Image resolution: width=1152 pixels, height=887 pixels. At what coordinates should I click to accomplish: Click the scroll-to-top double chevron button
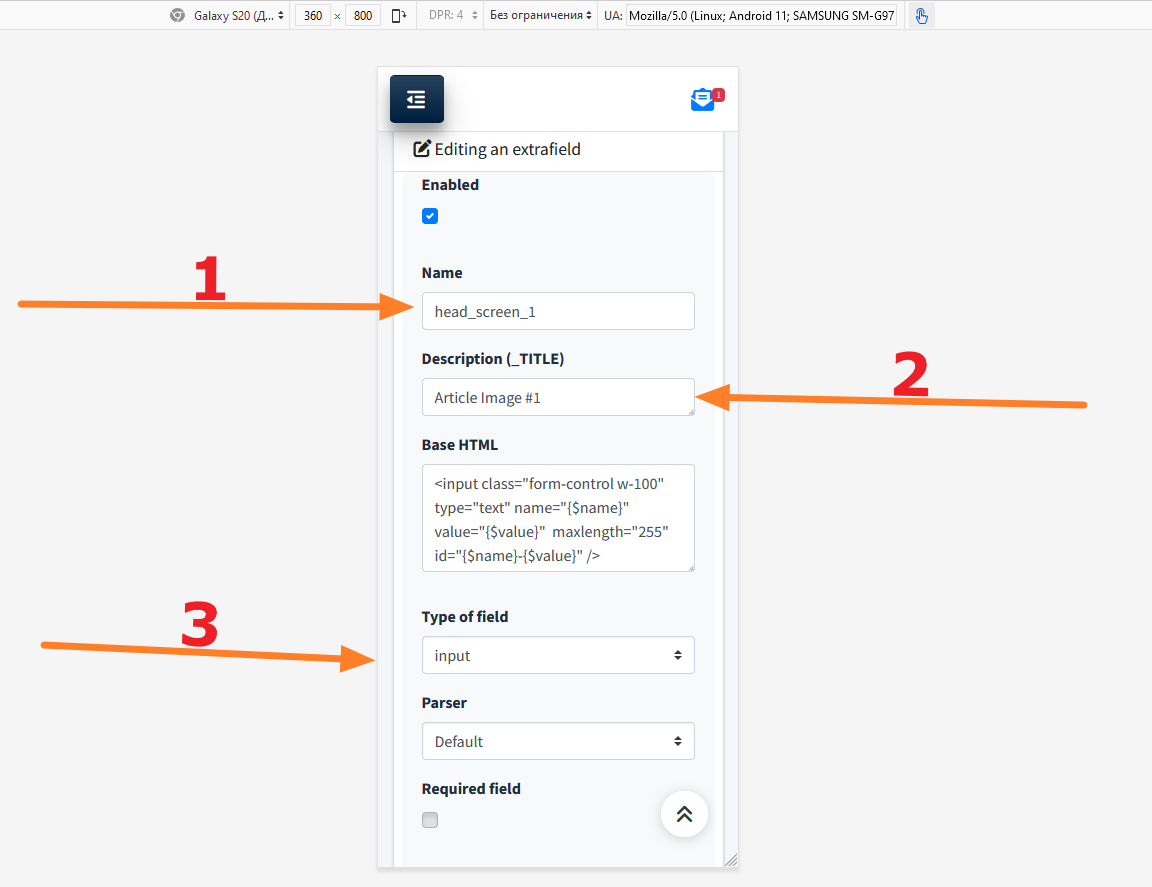[x=684, y=814]
